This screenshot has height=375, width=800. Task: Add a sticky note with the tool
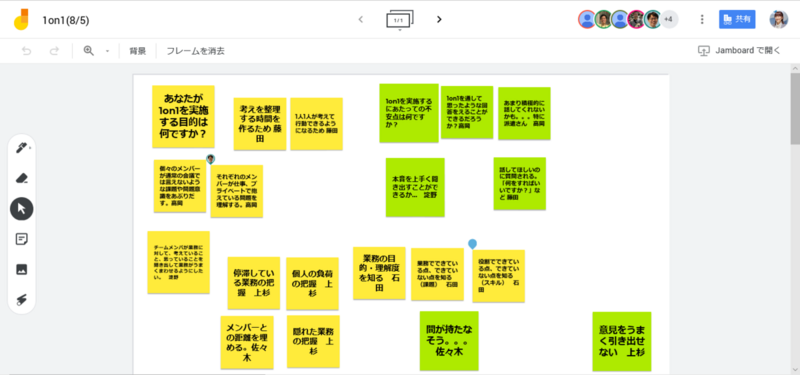point(21,239)
